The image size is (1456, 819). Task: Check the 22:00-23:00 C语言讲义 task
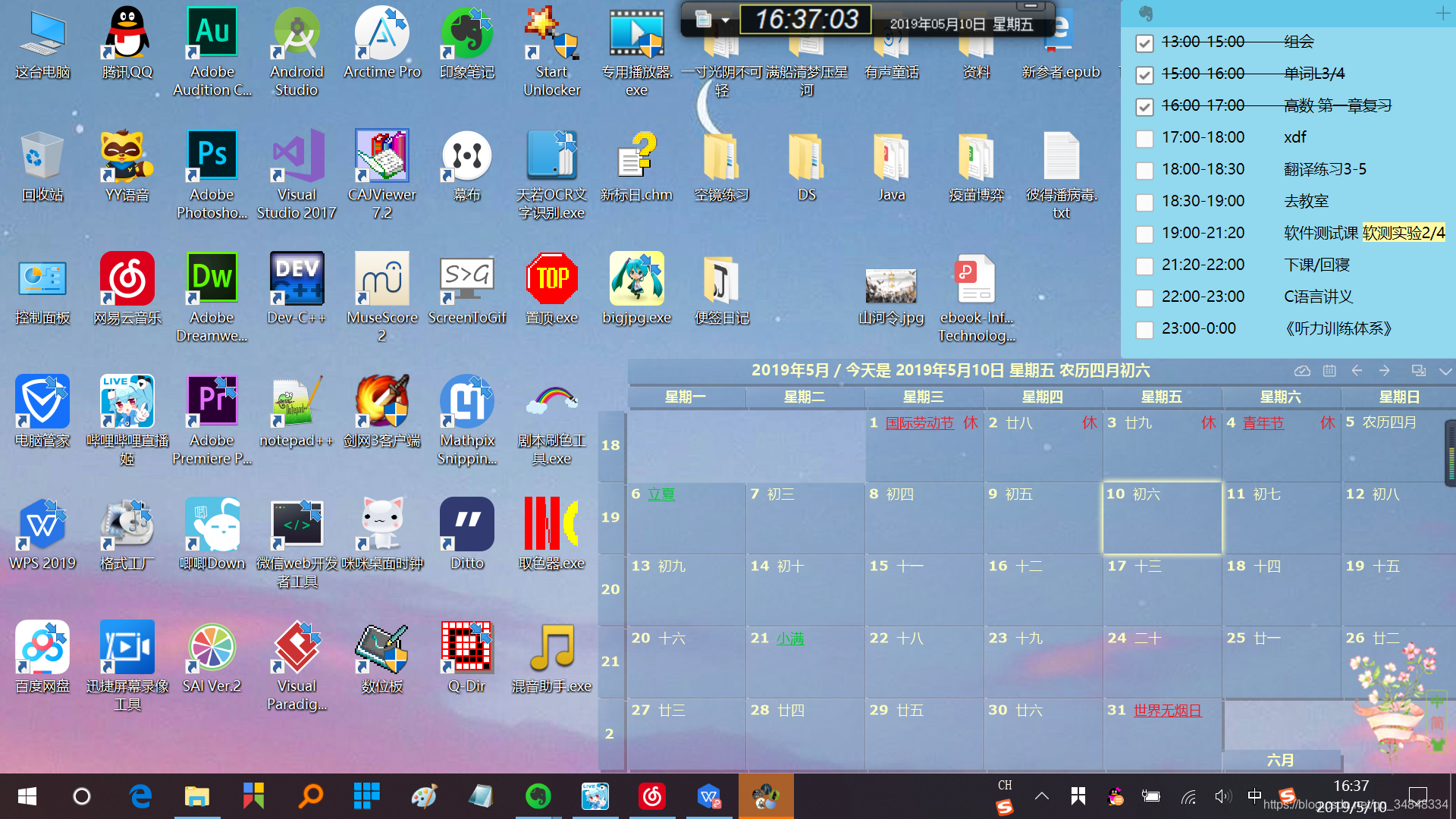tap(1144, 298)
